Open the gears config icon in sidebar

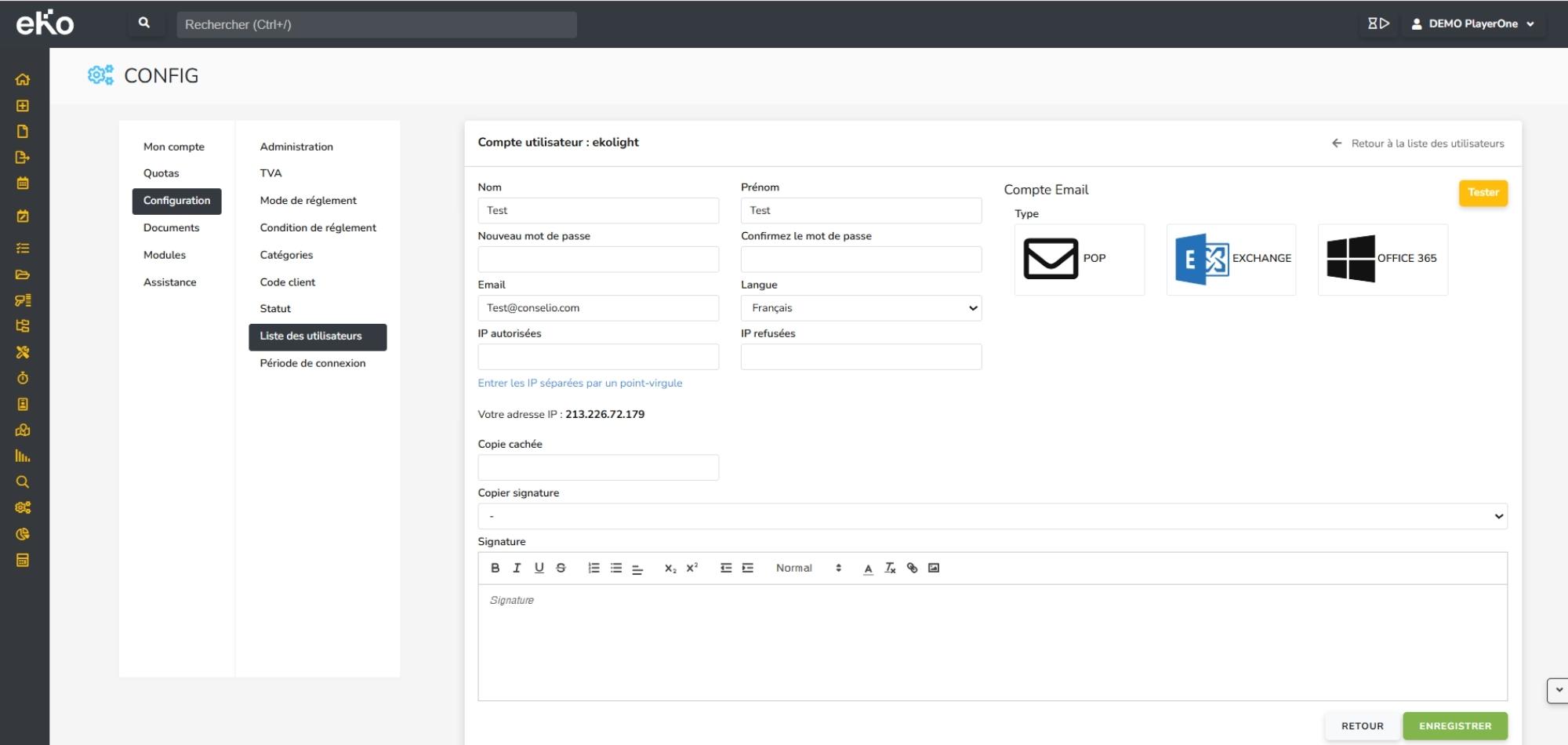click(23, 507)
